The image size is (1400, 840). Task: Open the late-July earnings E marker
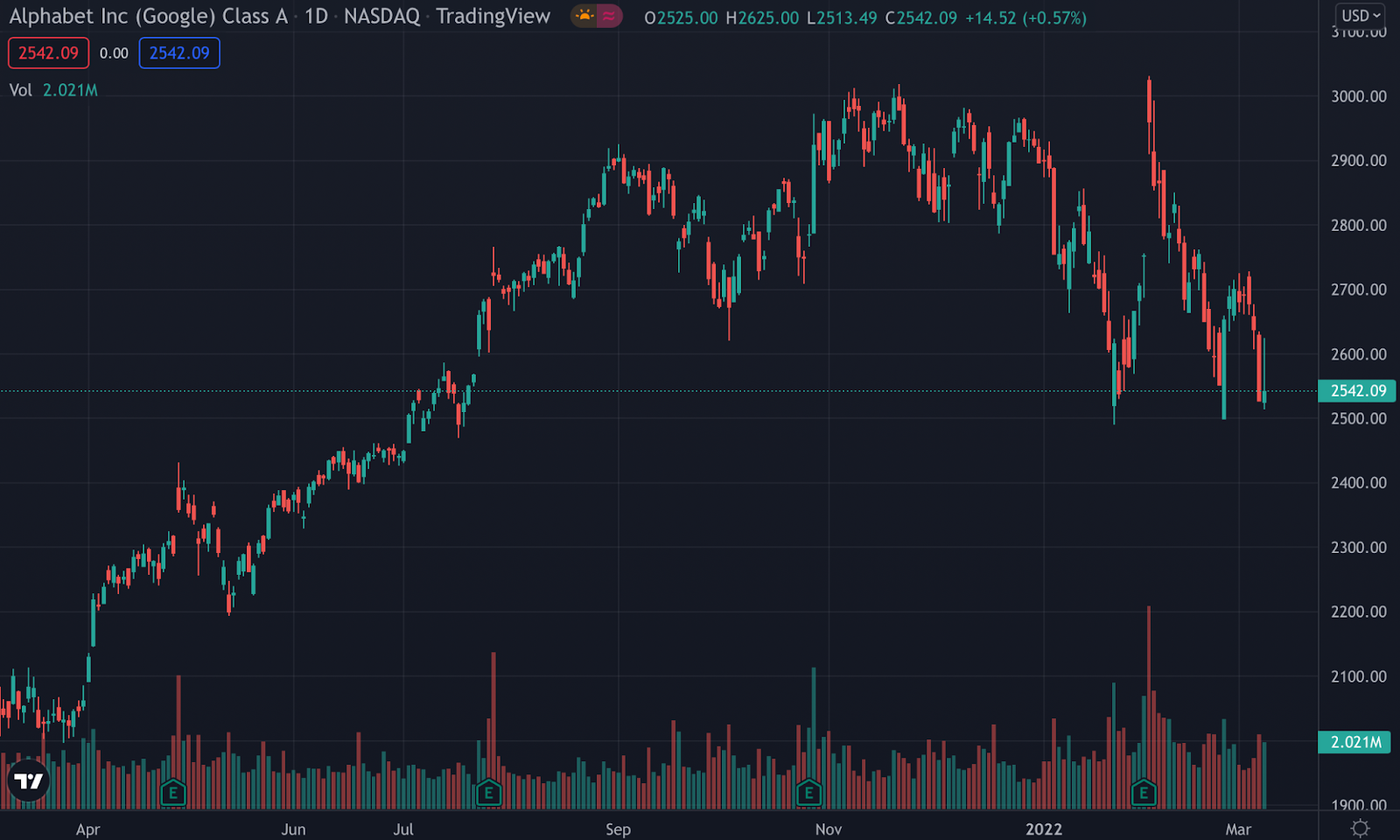point(488,794)
